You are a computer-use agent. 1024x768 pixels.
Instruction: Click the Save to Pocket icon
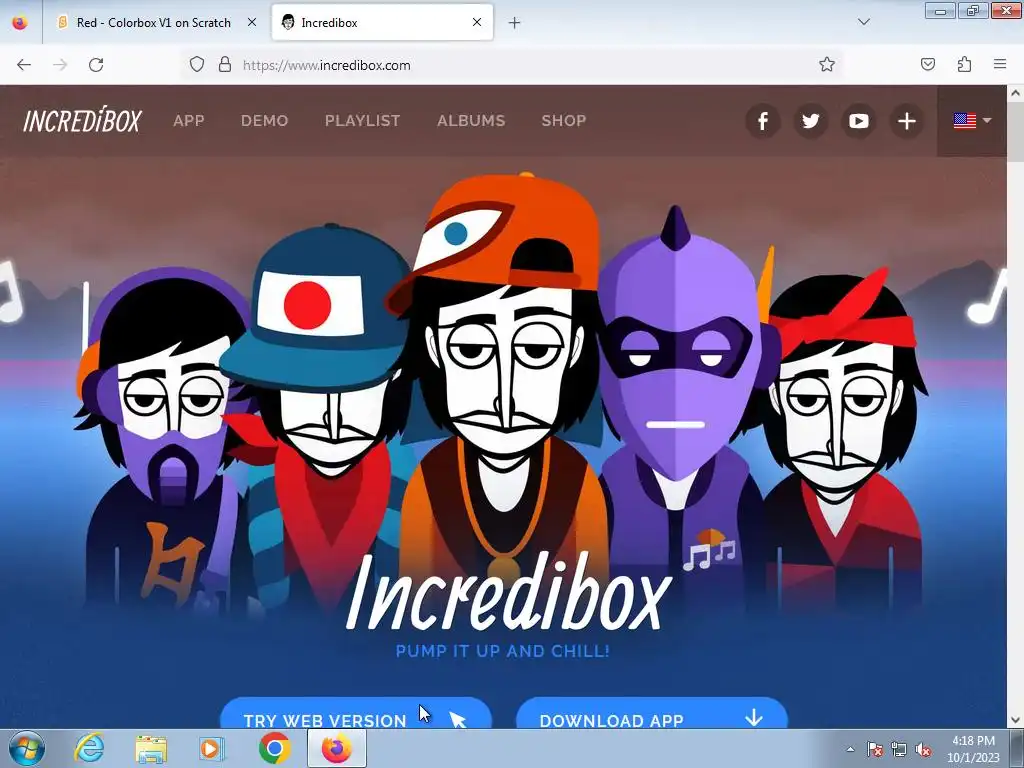pos(928,65)
